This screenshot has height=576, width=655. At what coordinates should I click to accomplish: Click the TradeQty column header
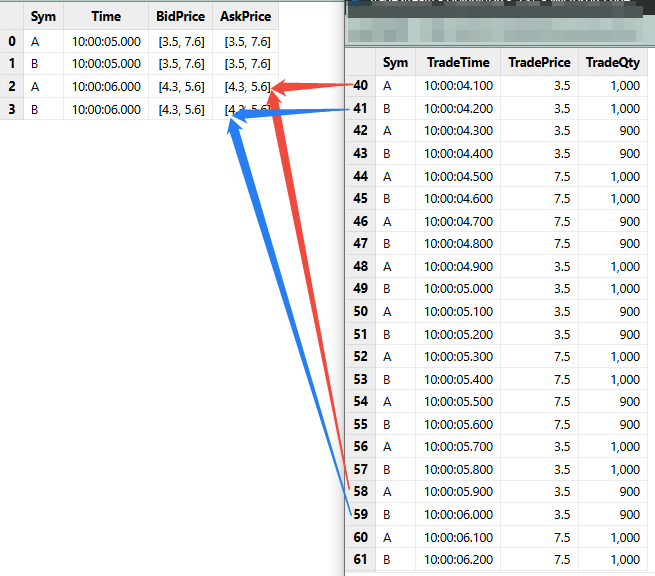(613, 62)
